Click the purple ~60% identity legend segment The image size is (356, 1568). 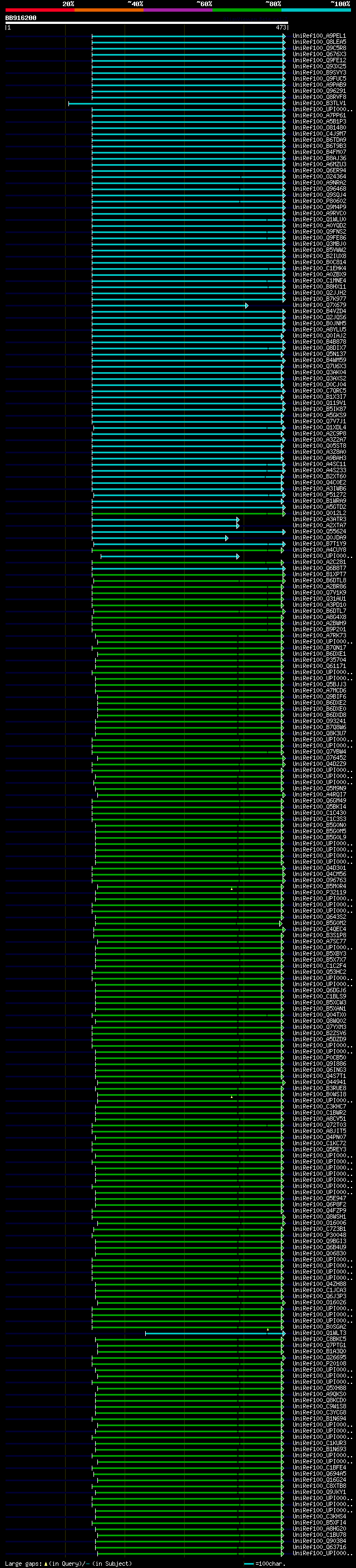click(x=179, y=10)
